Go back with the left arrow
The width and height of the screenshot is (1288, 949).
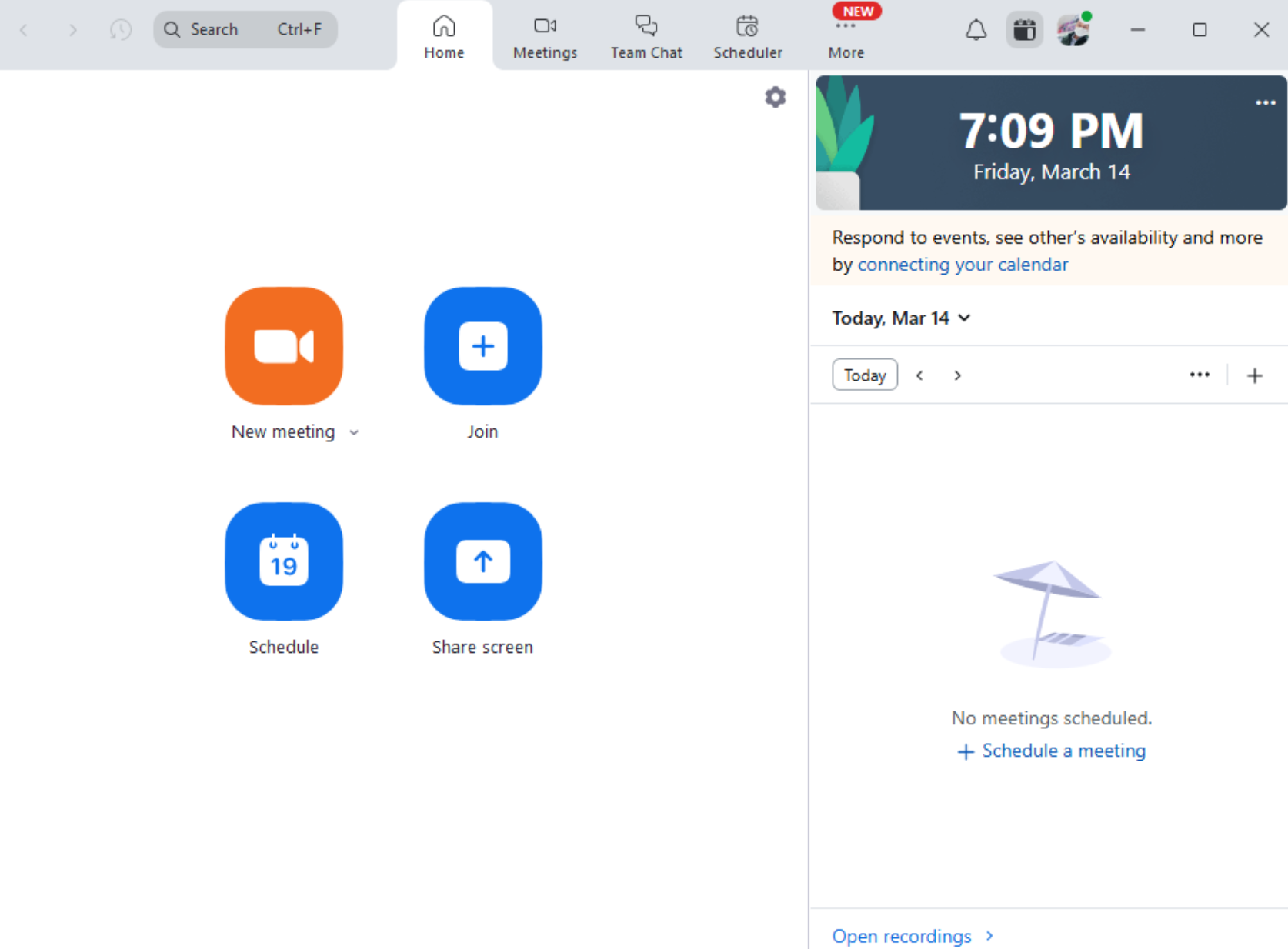pos(24,30)
